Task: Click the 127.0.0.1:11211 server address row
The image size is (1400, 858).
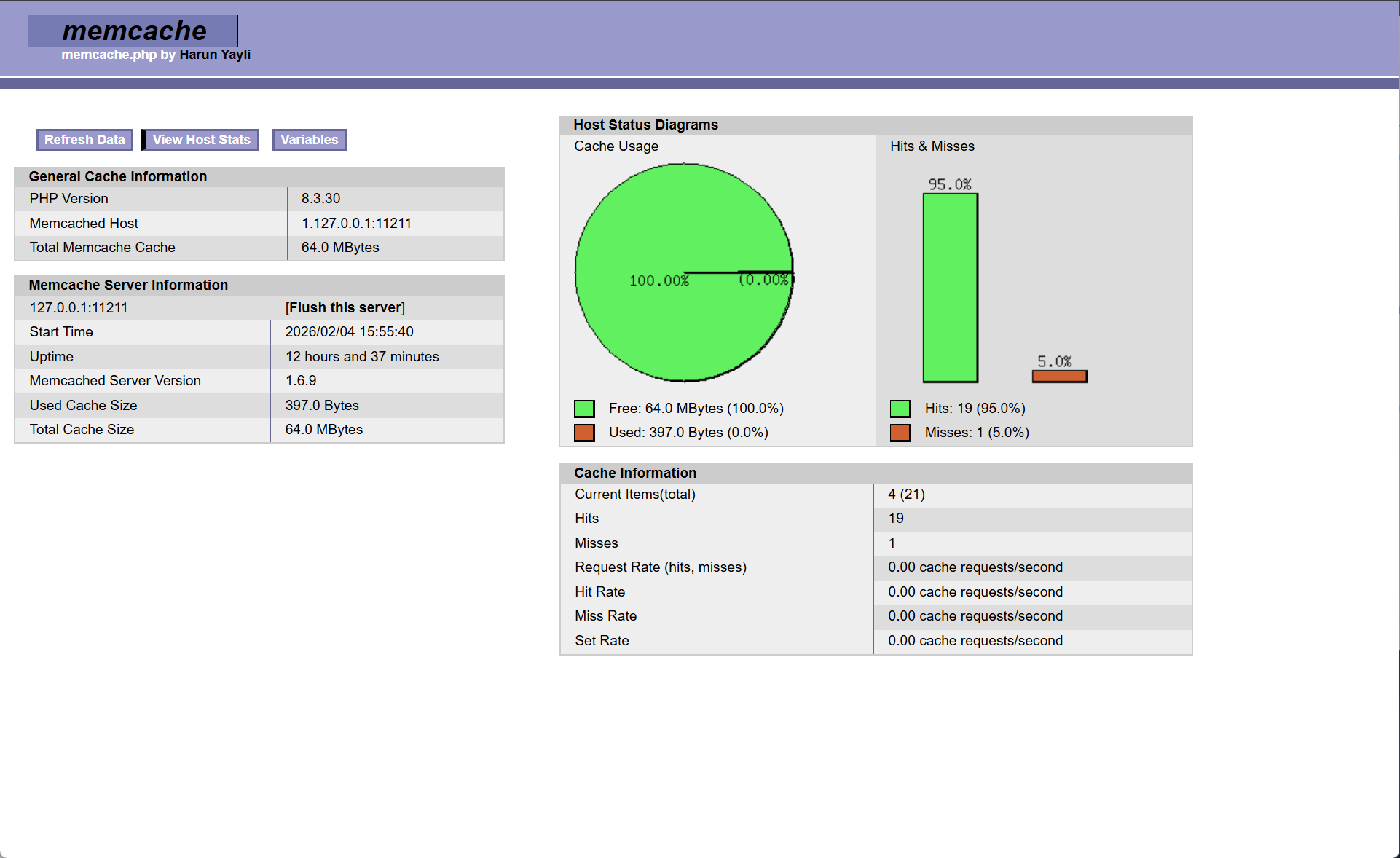Action: pos(79,307)
